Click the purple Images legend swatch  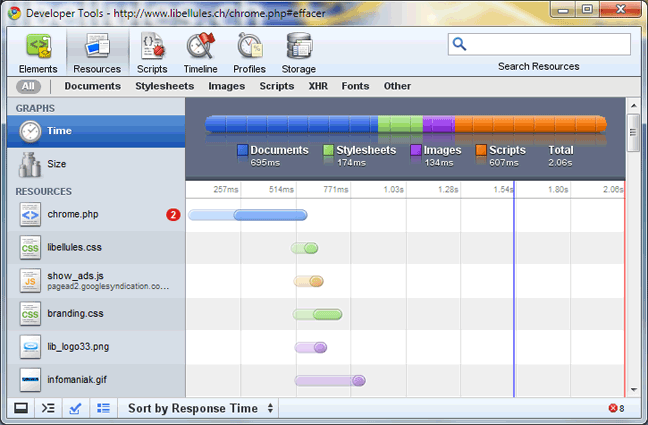pos(416,150)
